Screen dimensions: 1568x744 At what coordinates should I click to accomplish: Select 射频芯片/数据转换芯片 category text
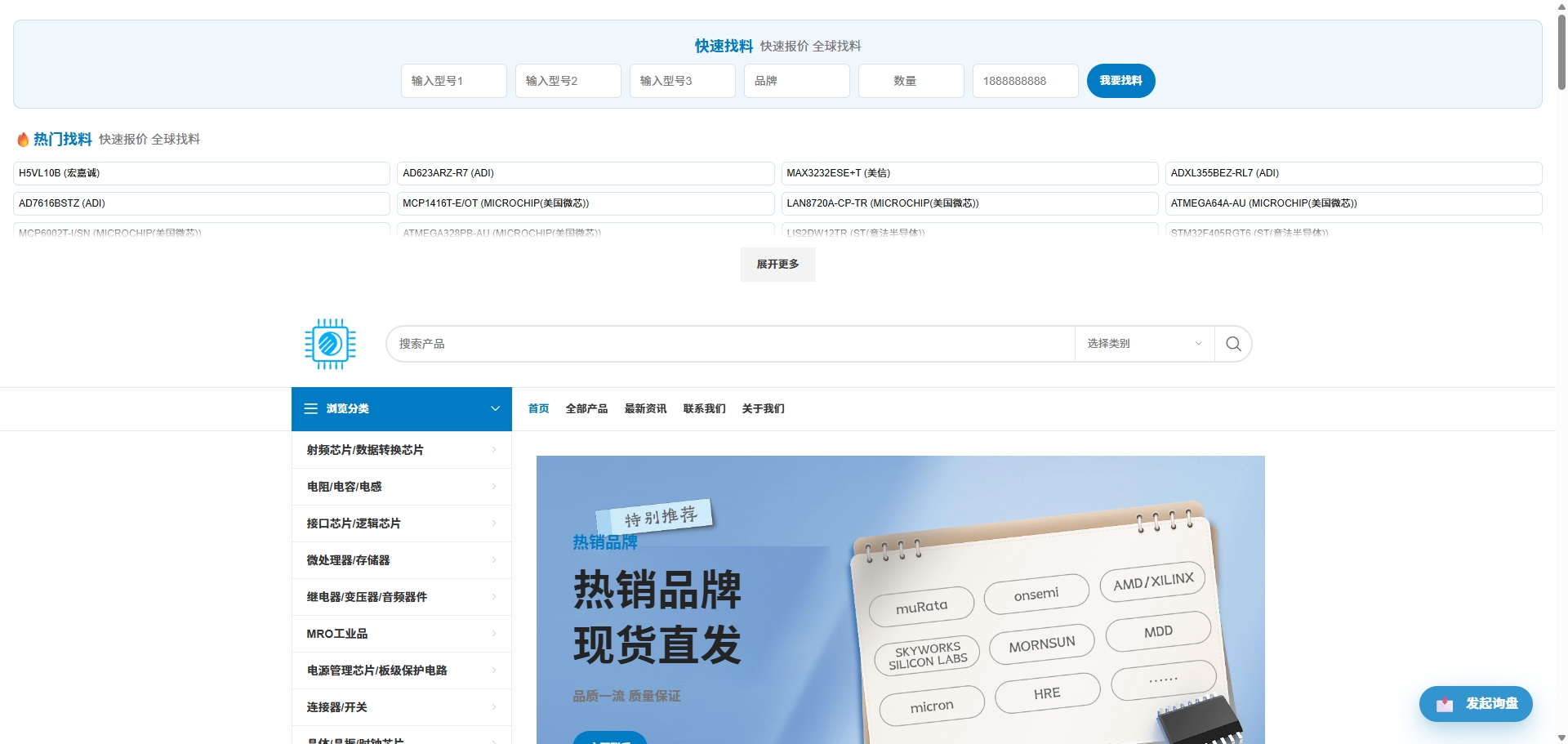[x=365, y=450]
